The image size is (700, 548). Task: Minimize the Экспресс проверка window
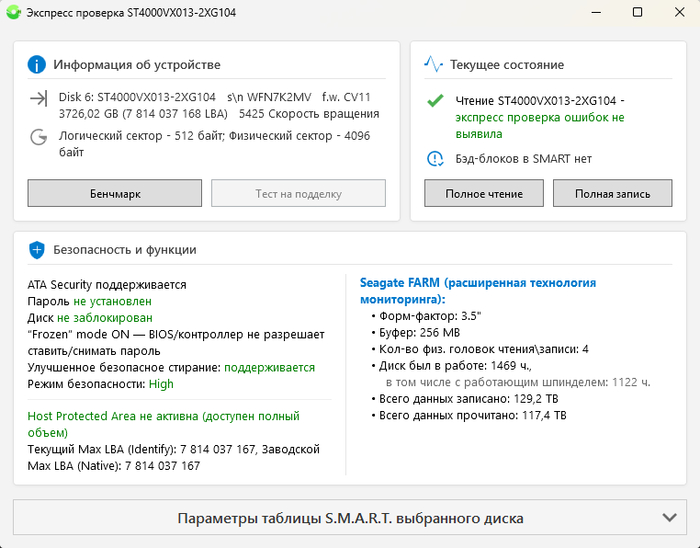point(591,13)
